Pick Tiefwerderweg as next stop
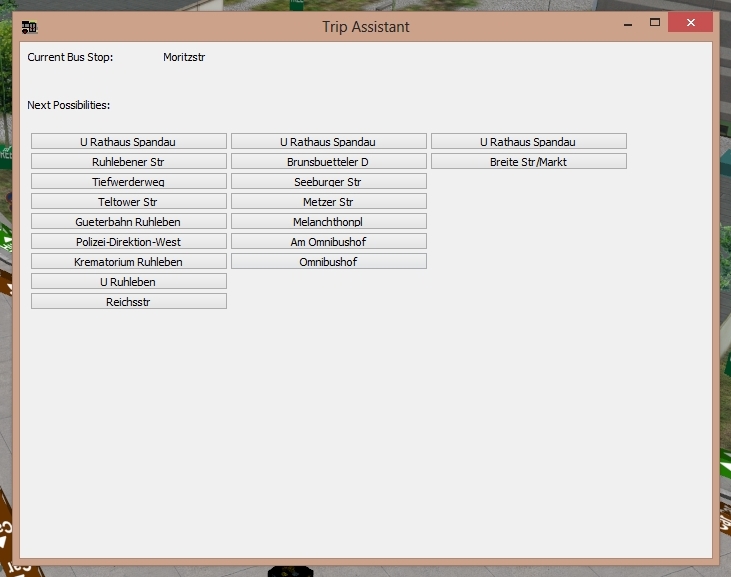The image size is (731, 577). [128, 182]
